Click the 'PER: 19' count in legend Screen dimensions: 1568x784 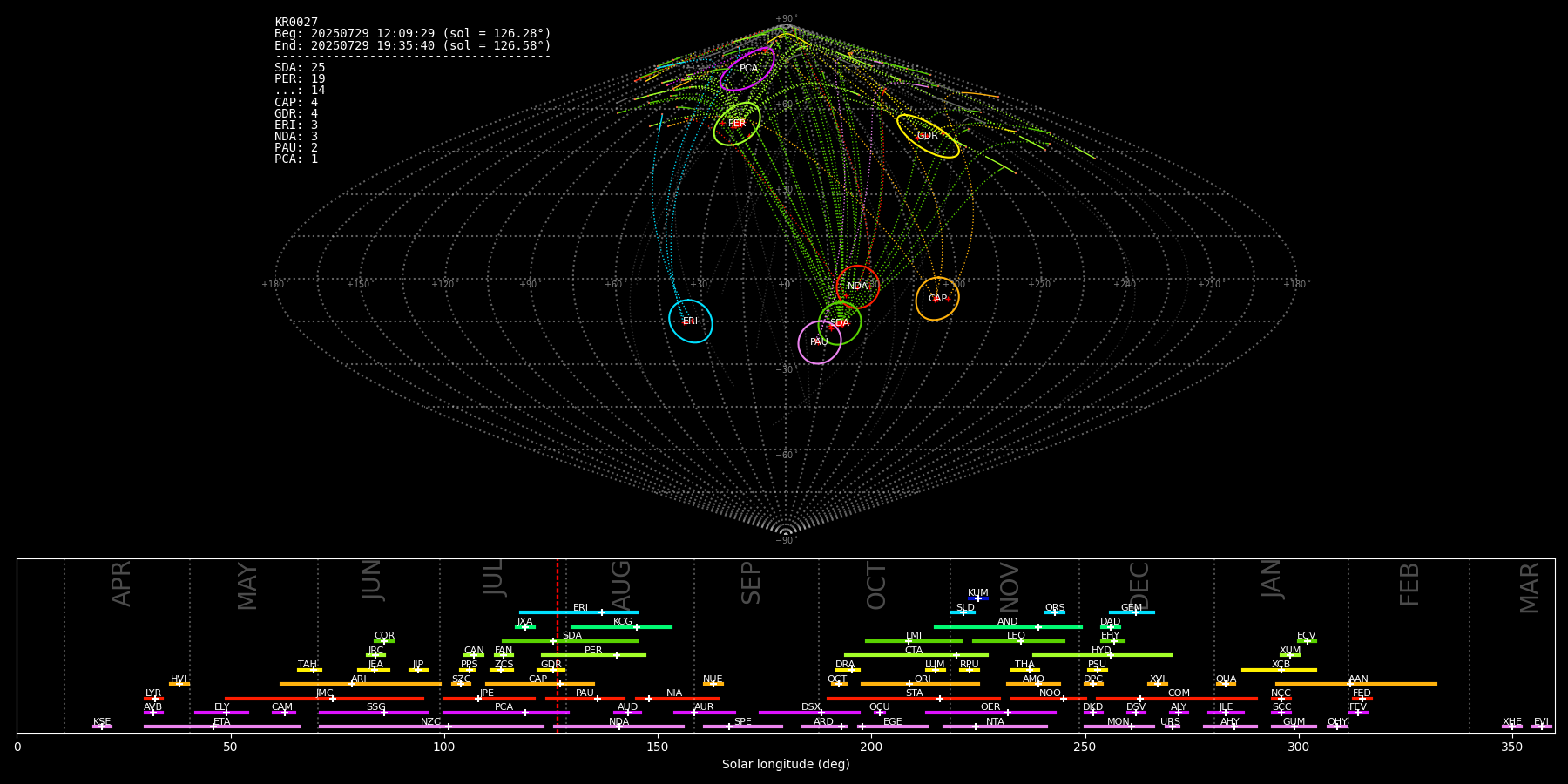pyautogui.click(x=300, y=79)
